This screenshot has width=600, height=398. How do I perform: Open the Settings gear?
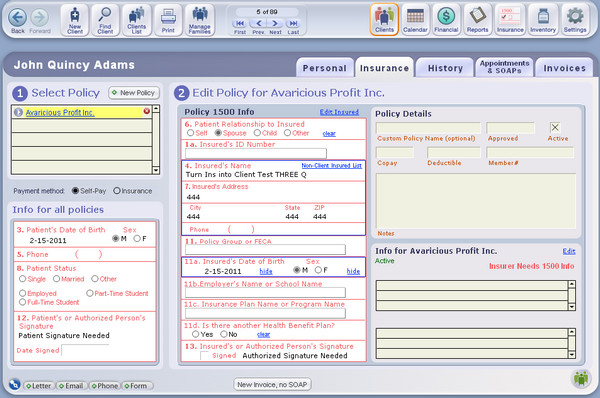point(575,20)
